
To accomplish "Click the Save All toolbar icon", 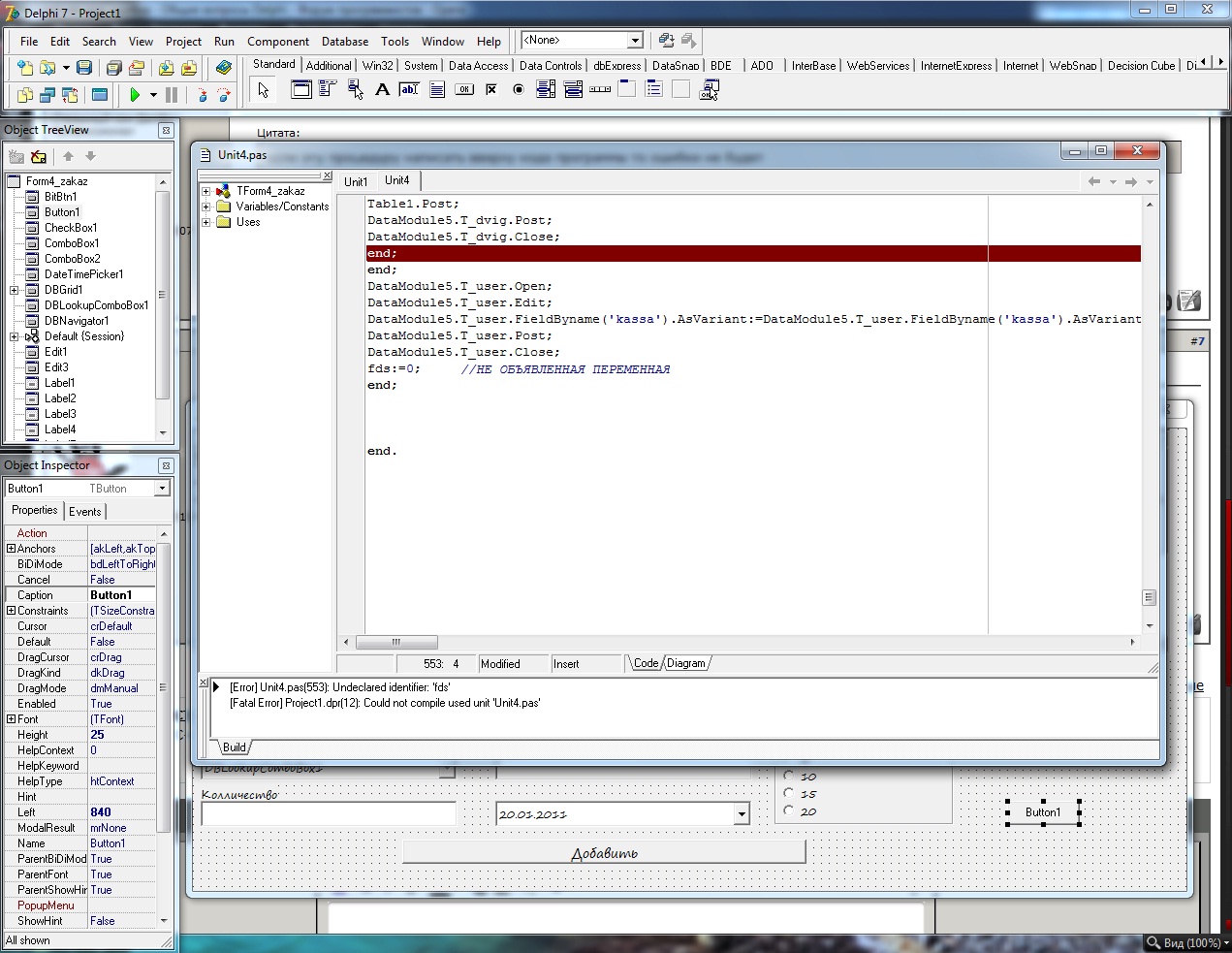I will tap(113, 68).
